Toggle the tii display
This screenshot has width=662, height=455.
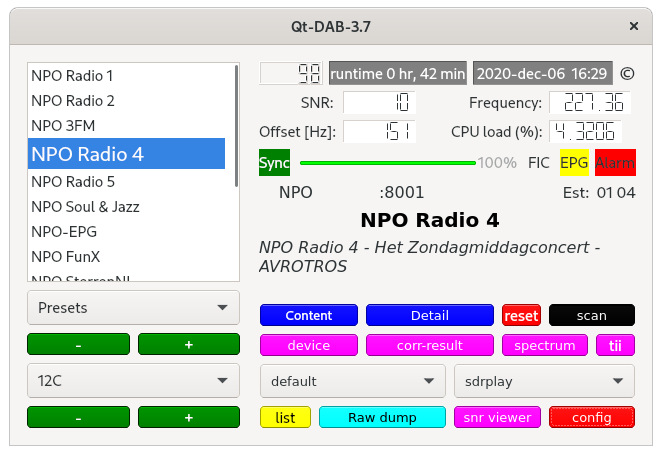pos(615,345)
